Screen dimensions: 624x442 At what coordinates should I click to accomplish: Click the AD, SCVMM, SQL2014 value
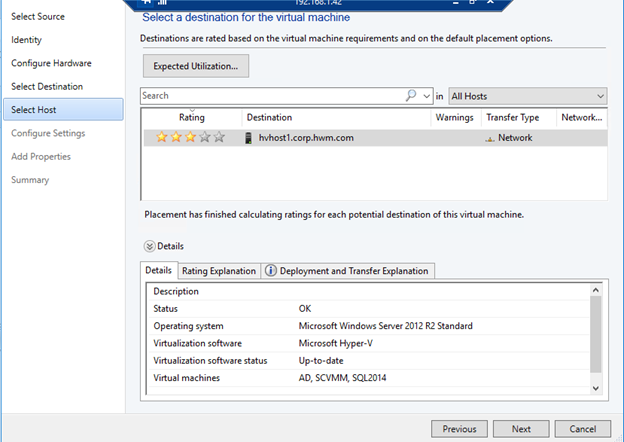tap(342, 378)
